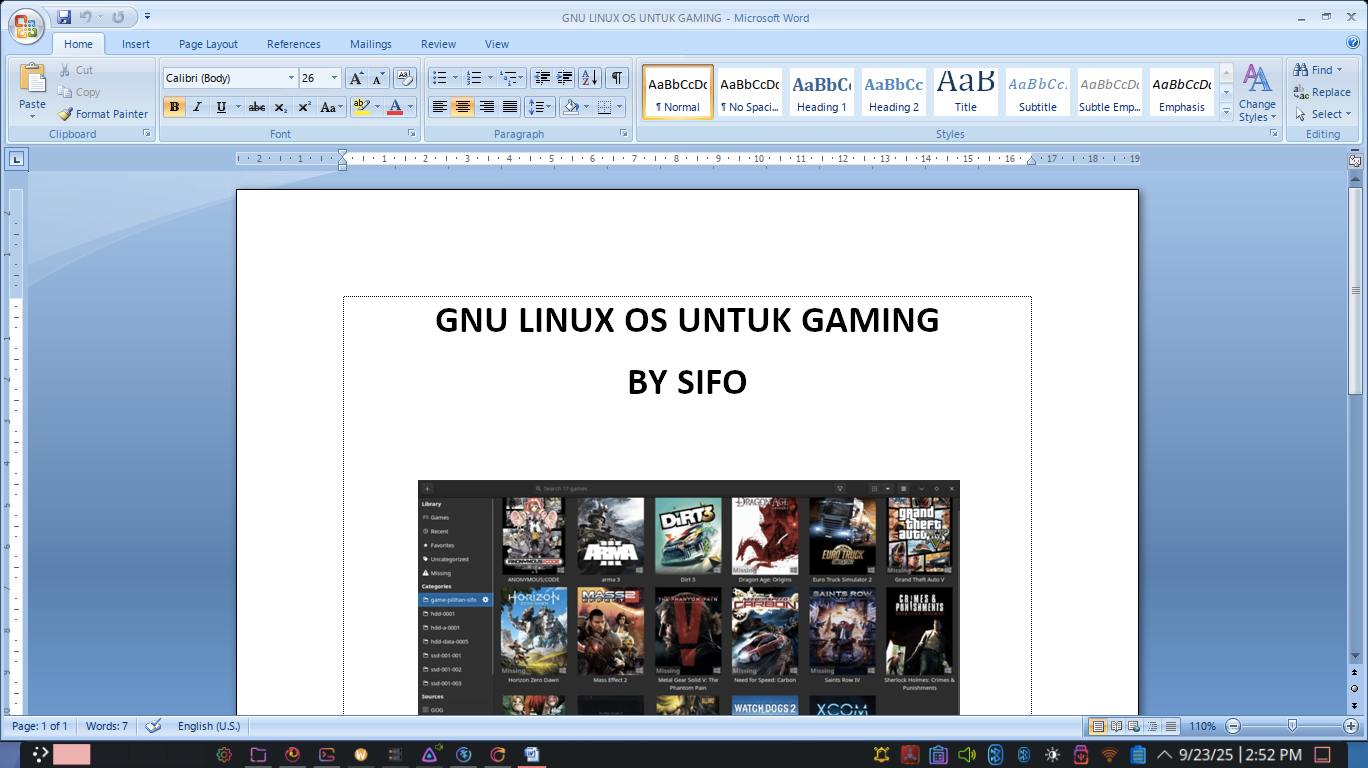The width and height of the screenshot is (1368, 768).
Task: Open Font dialog launcher
Action: (411, 133)
